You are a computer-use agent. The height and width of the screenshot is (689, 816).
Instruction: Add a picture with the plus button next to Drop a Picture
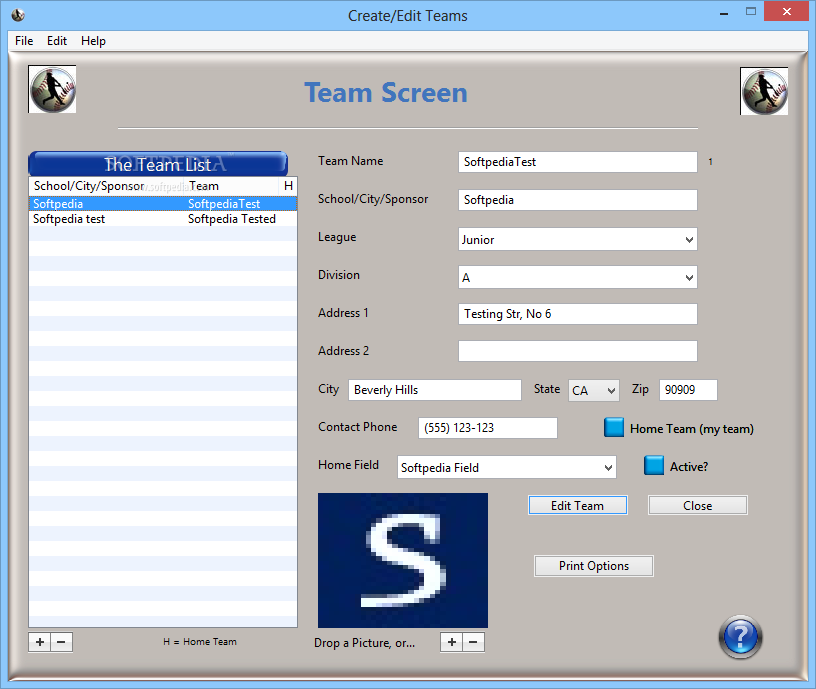tap(452, 642)
